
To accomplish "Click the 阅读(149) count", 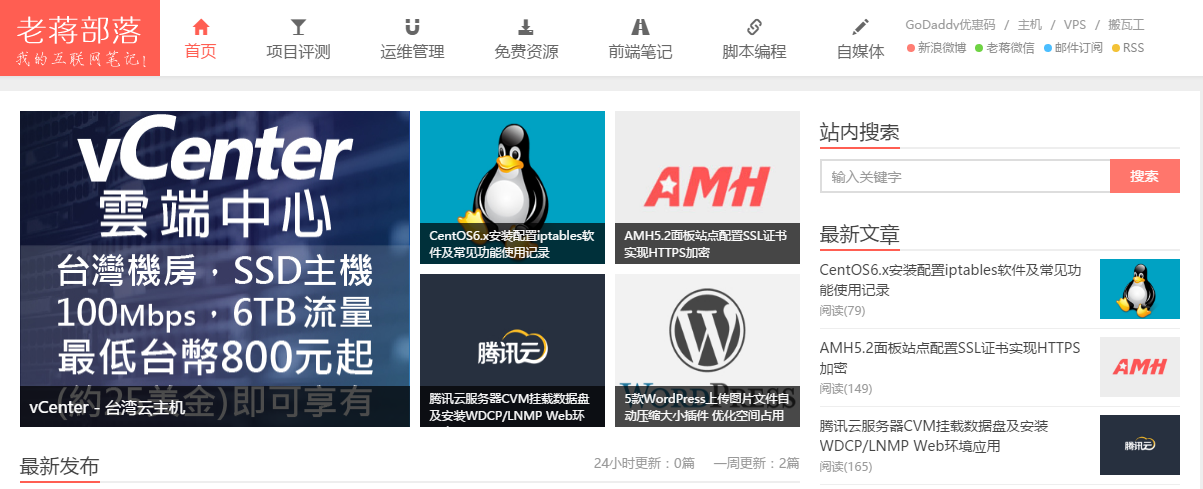I will 846,388.
